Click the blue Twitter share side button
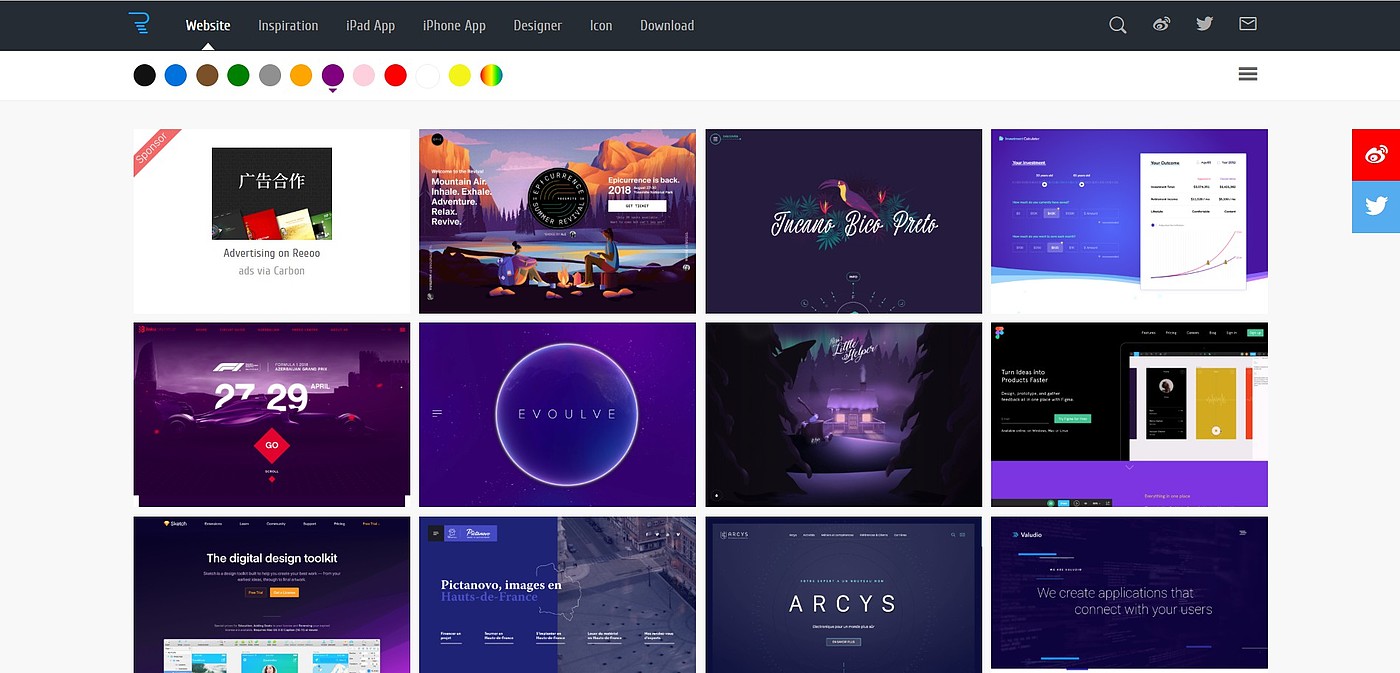 [1376, 207]
